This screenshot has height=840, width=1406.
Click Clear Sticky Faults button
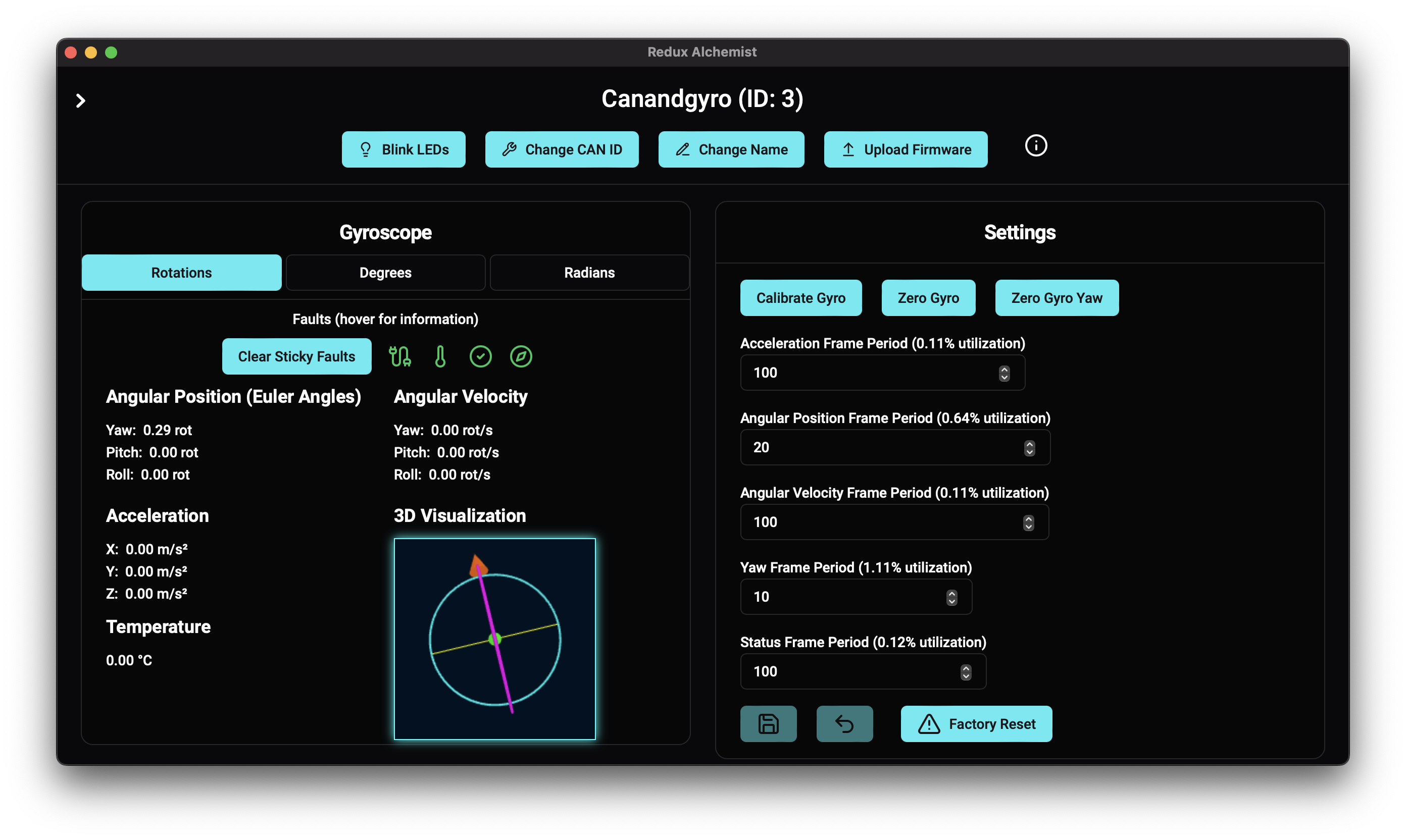point(296,356)
